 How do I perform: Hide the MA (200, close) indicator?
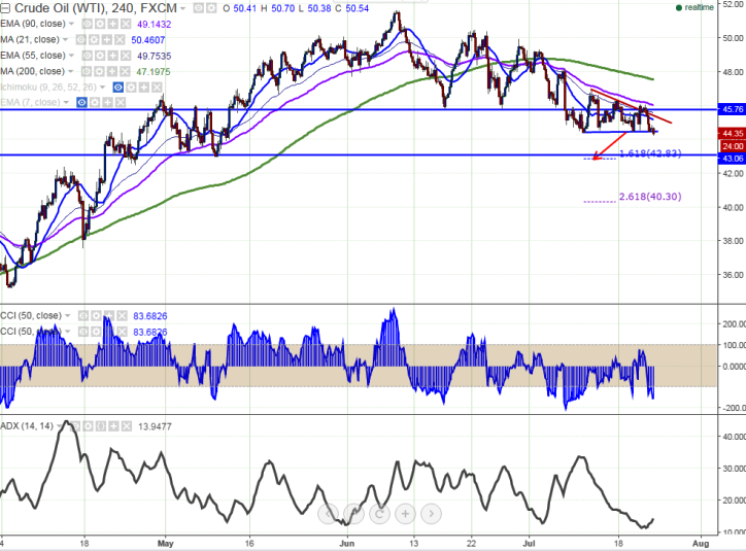86,71
